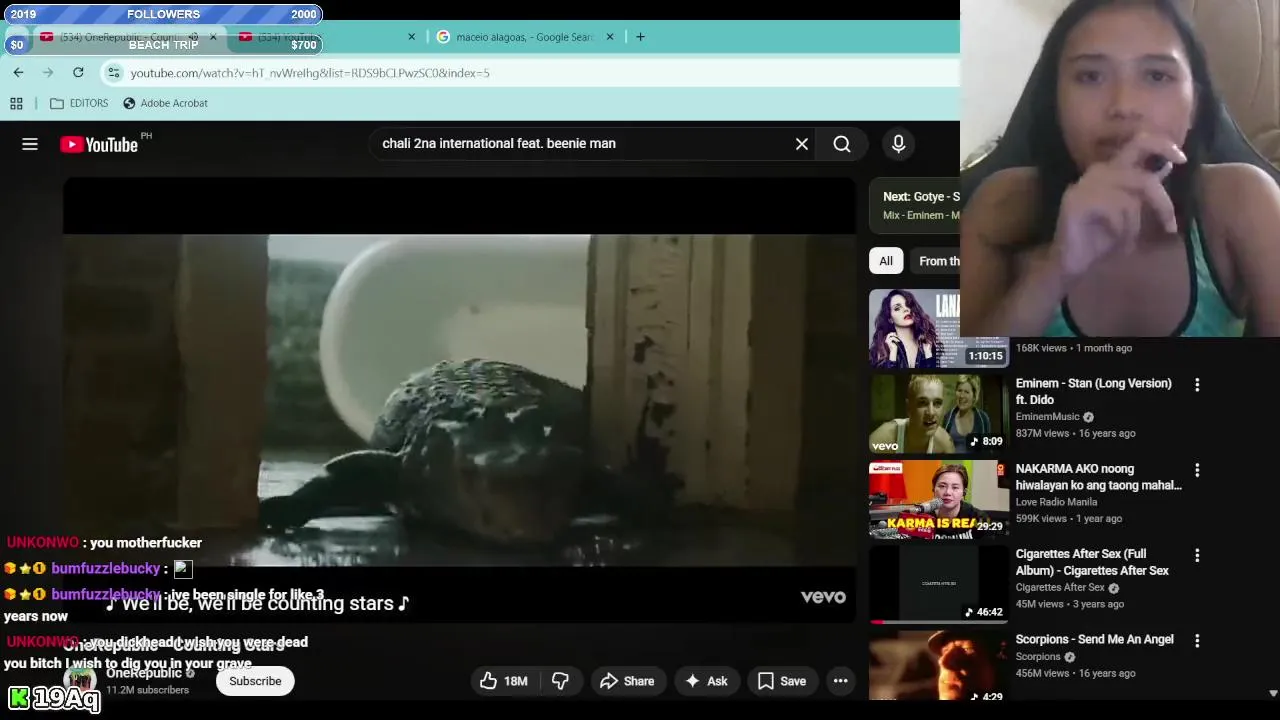Click the vevo logo on the video
Screen dimensions: 1280x720
[x=823, y=597]
